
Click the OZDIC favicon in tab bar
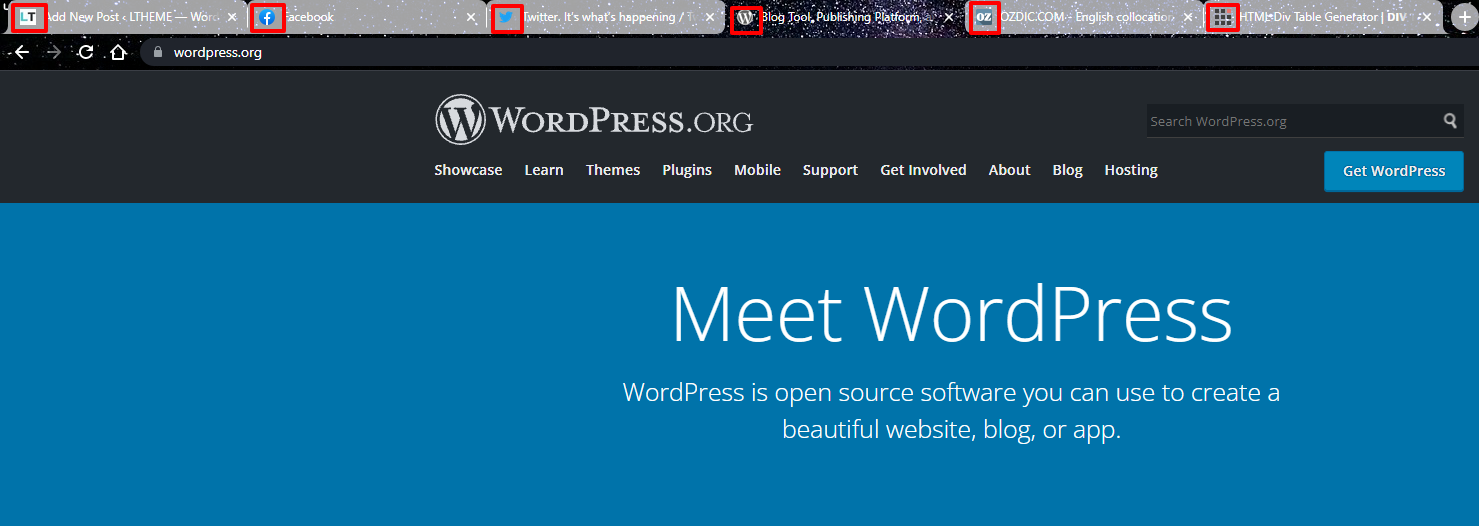click(984, 17)
